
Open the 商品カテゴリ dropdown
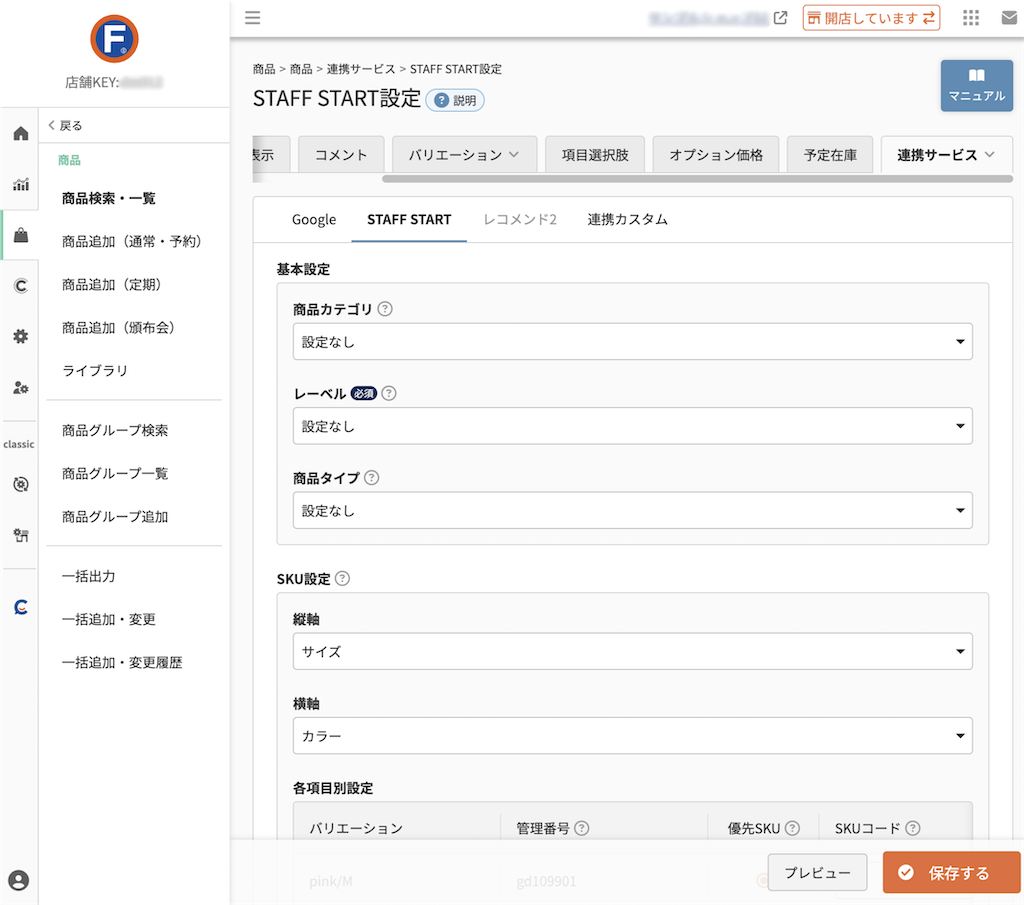pos(632,341)
